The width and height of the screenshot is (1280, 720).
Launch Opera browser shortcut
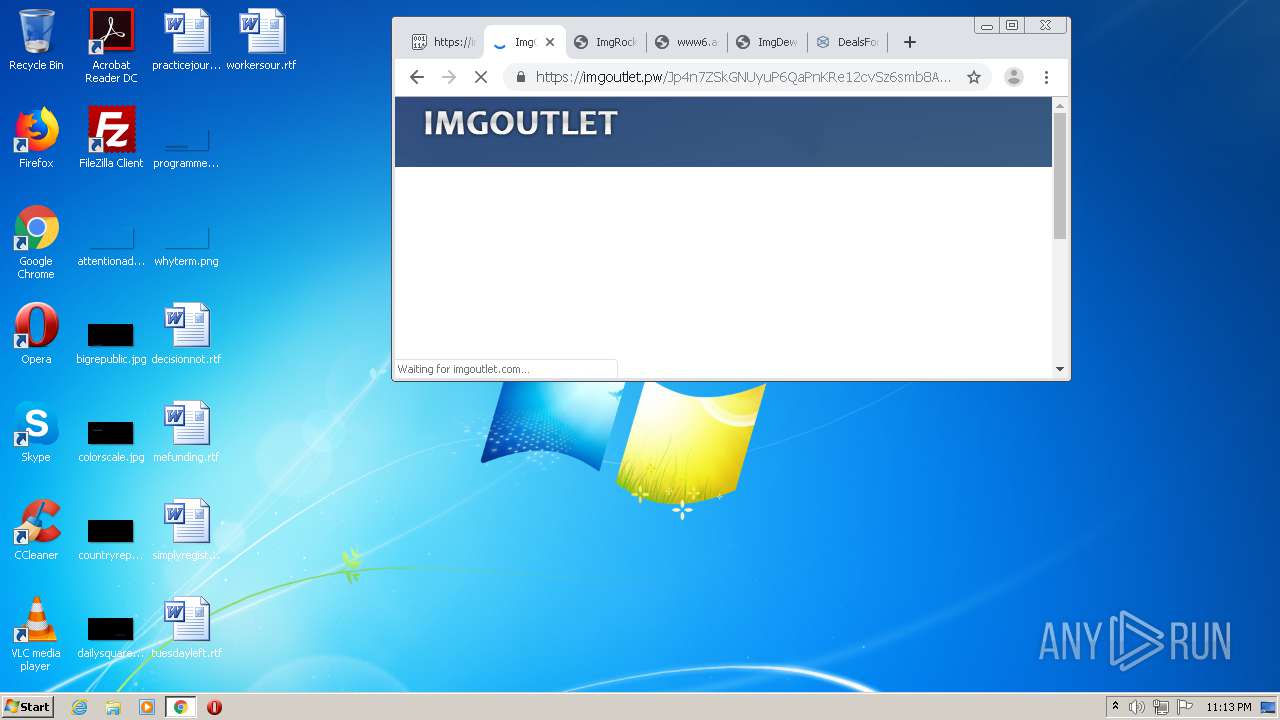coord(36,334)
